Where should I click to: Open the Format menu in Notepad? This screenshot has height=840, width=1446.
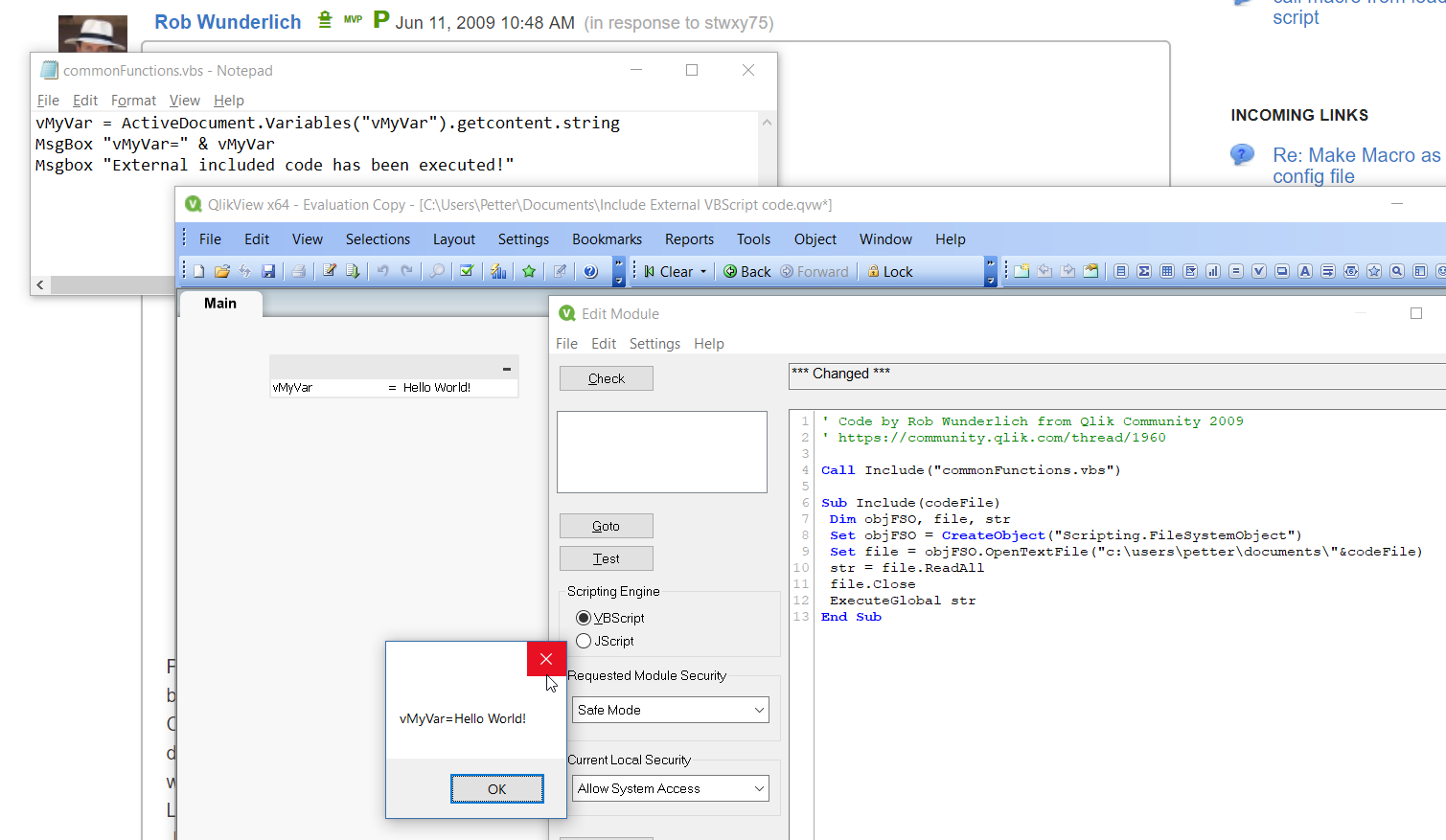(133, 101)
